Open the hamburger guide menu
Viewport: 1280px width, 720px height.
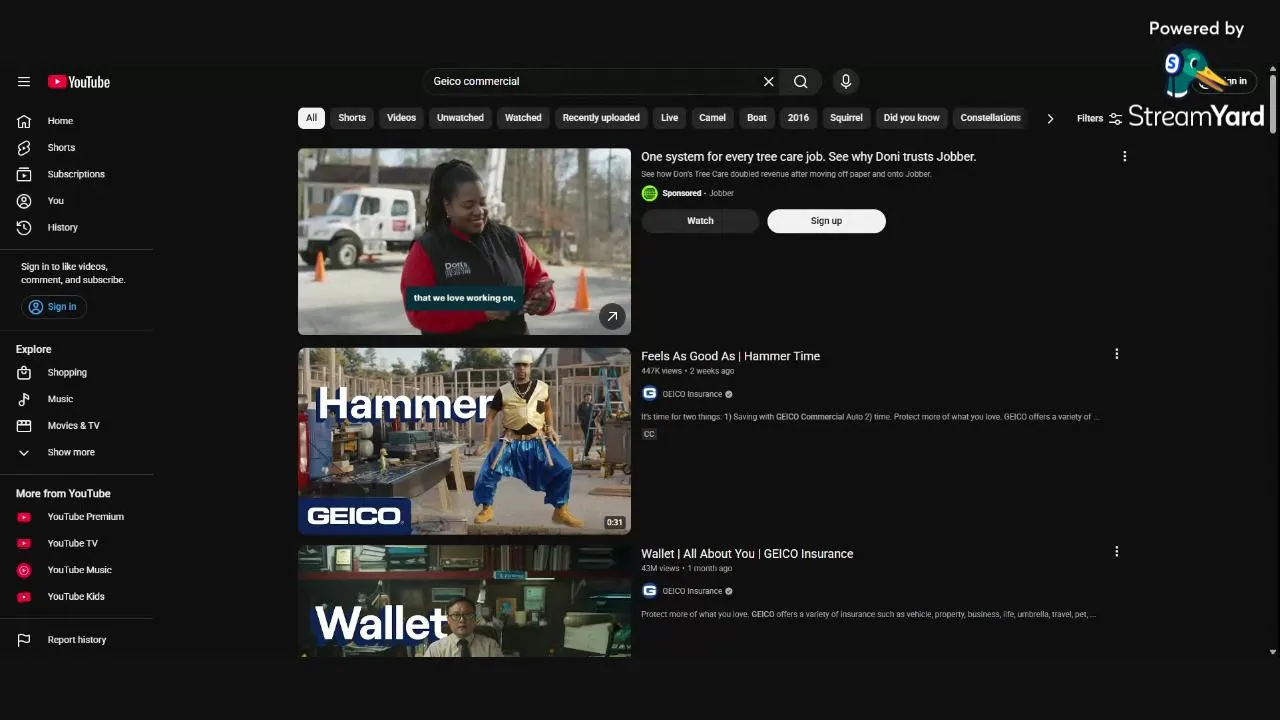[24, 82]
